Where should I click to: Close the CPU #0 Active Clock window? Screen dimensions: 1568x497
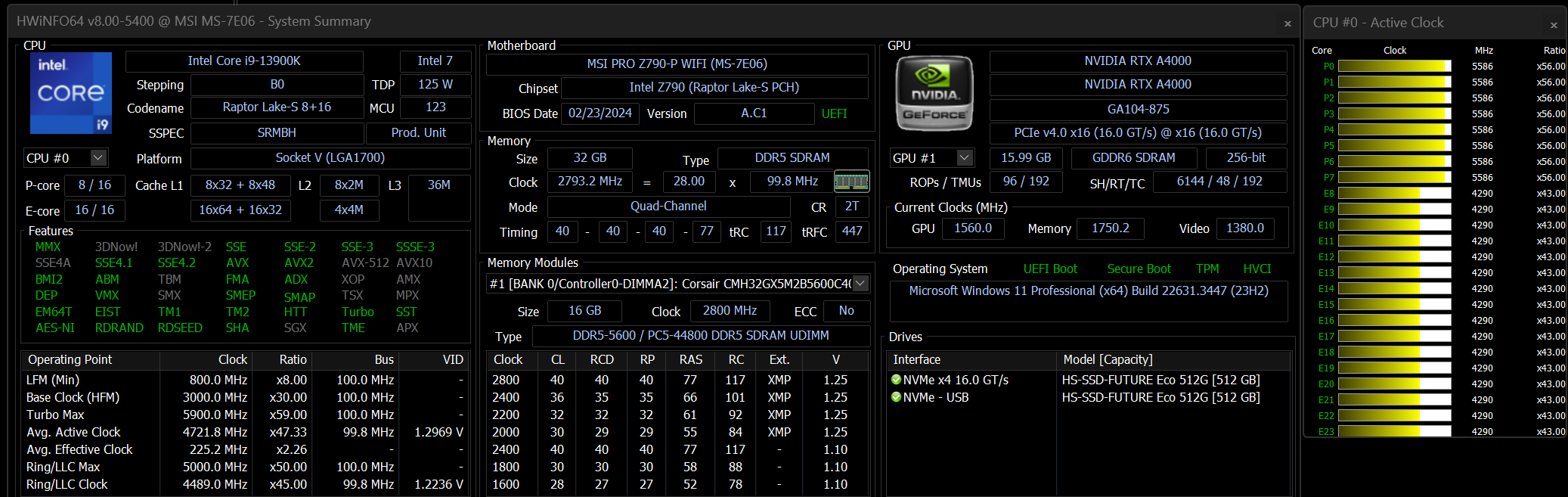pyautogui.click(x=1554, y=25)
